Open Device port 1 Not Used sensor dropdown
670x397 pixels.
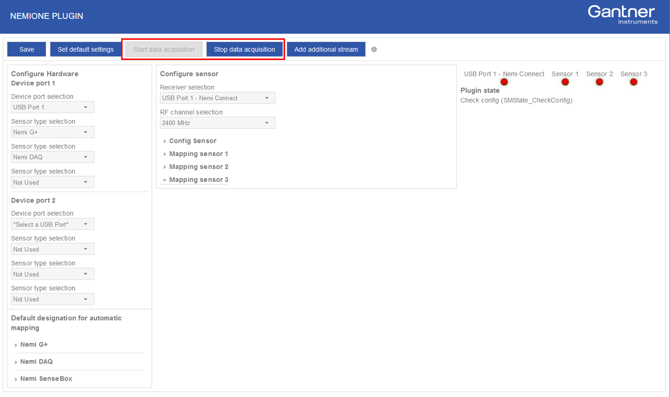tap(53, 182)
